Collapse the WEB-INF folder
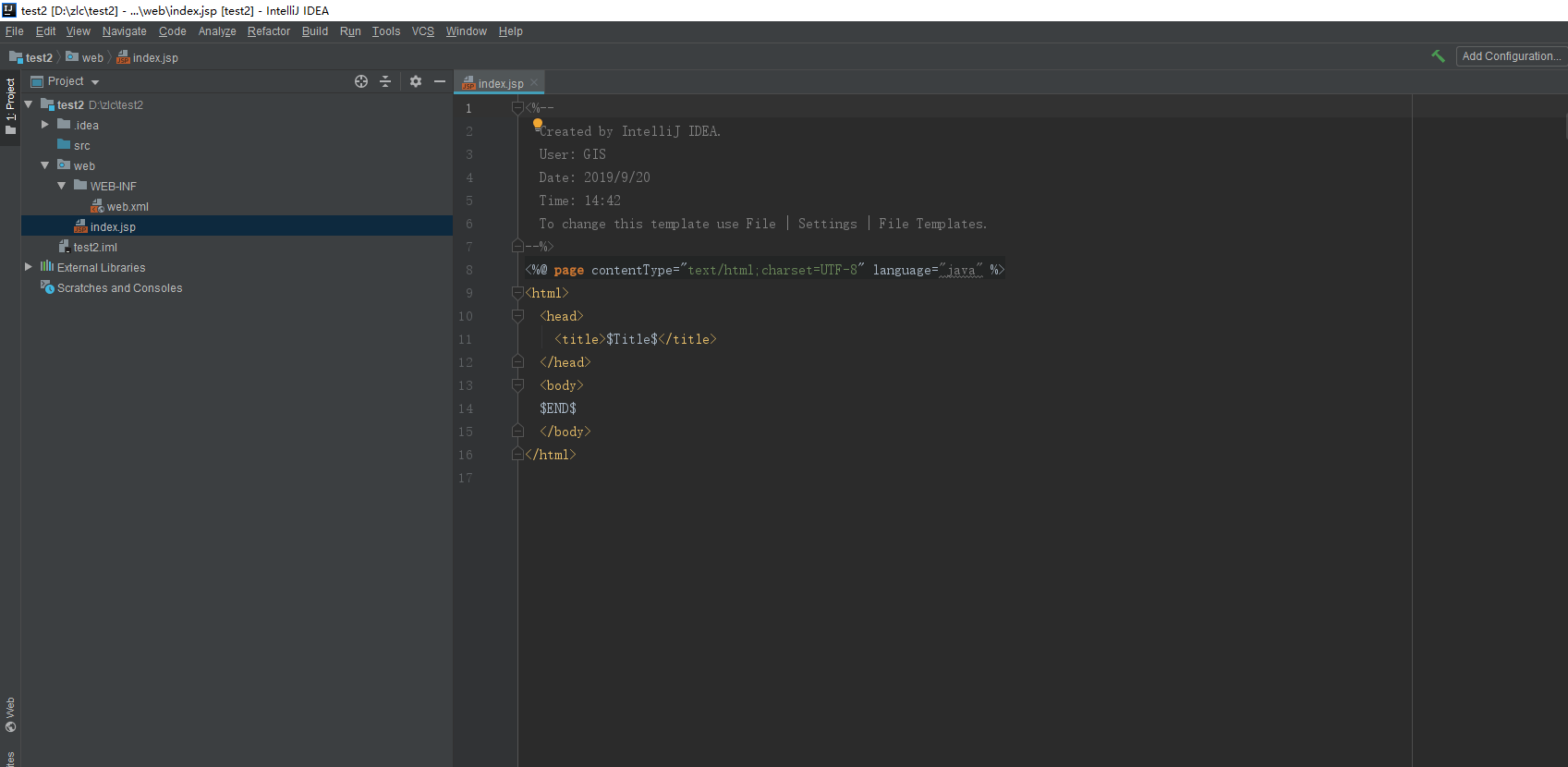This screenshot has height=767, width=1568. 62,186
